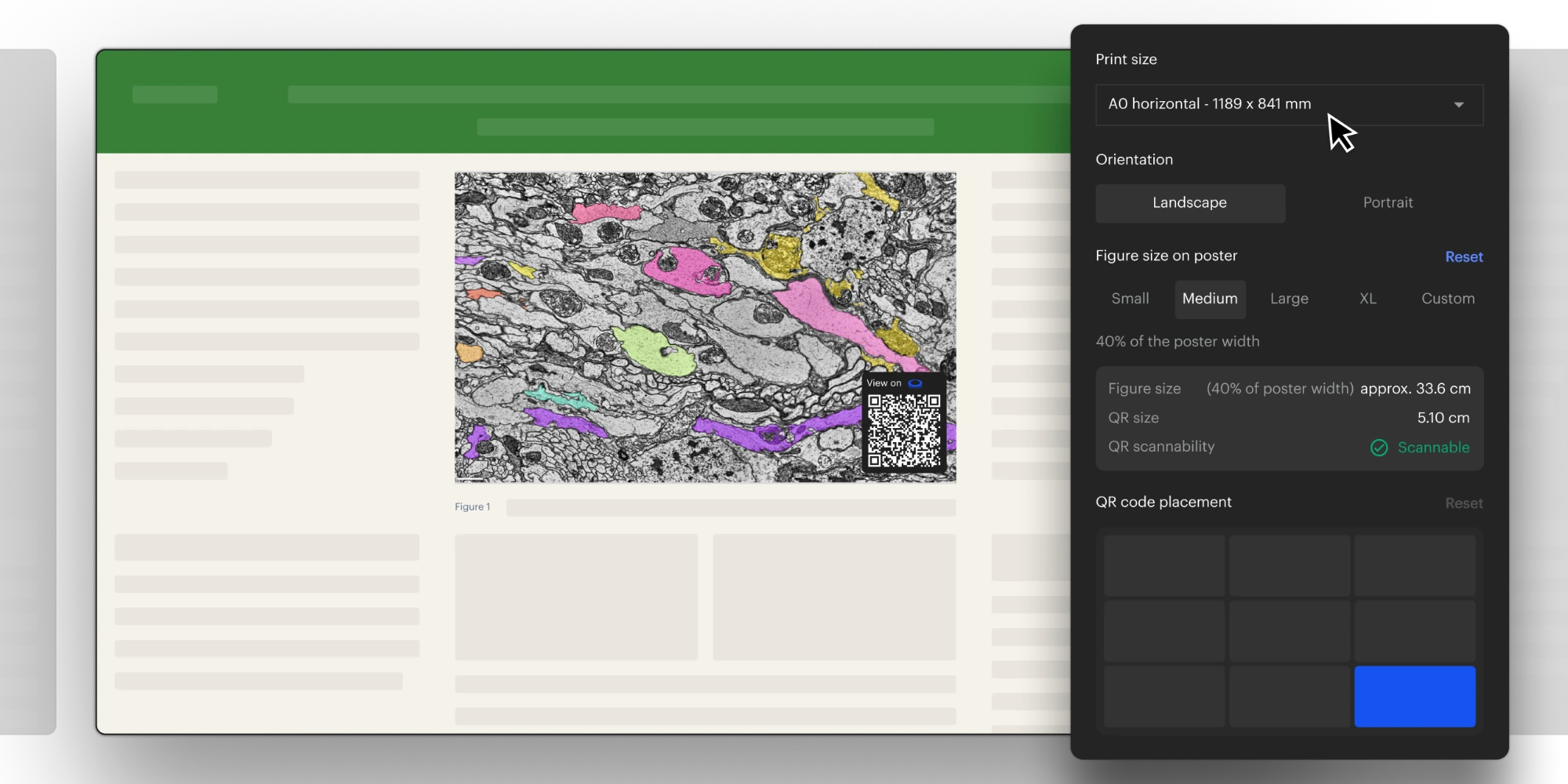This screenshot has height=784, width=1568.
Task: Choose XL figure size
Action: tap(1367, 299)
